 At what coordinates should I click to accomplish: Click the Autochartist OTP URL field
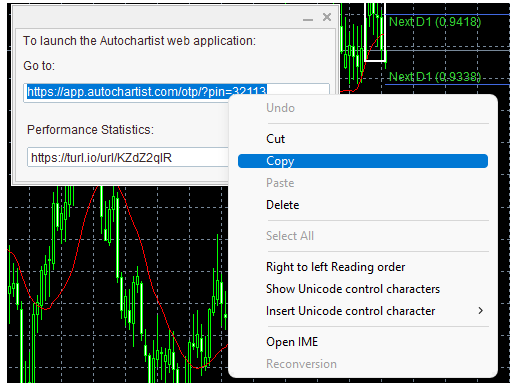point(177,92)
